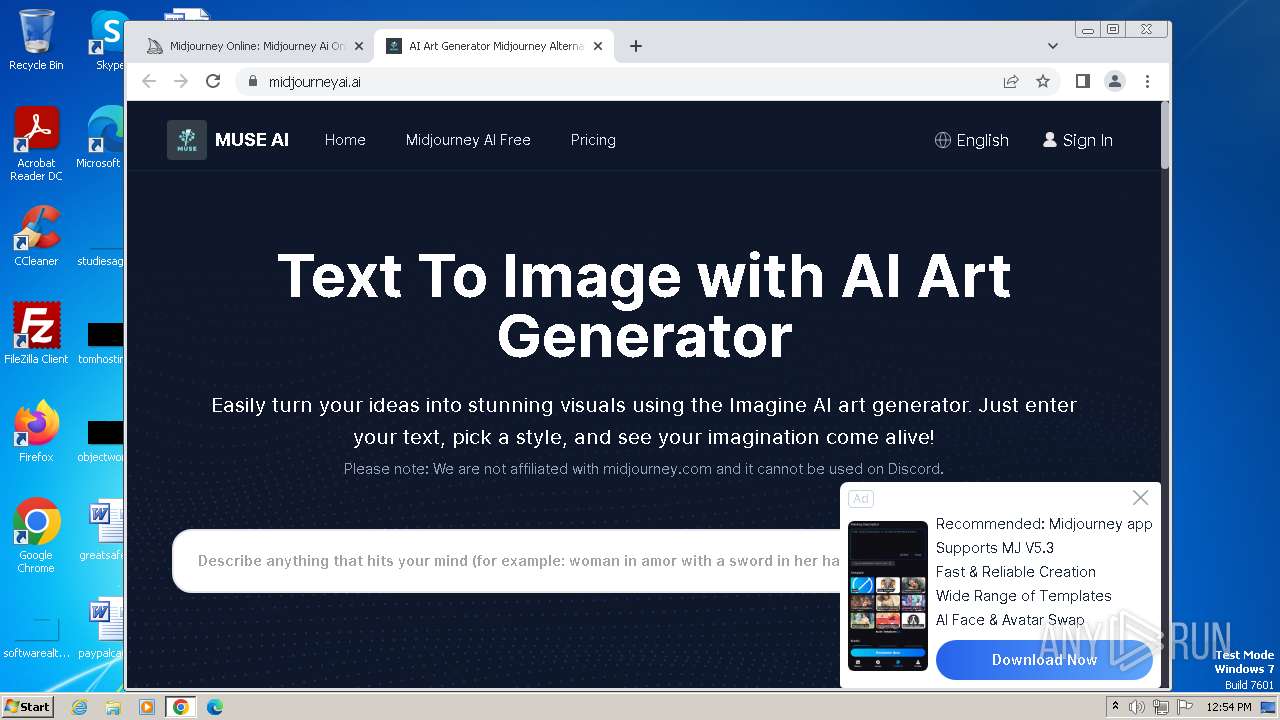The image size is (1280, 720).
Task: Click the network tray icon
Action: [1160, 707]
